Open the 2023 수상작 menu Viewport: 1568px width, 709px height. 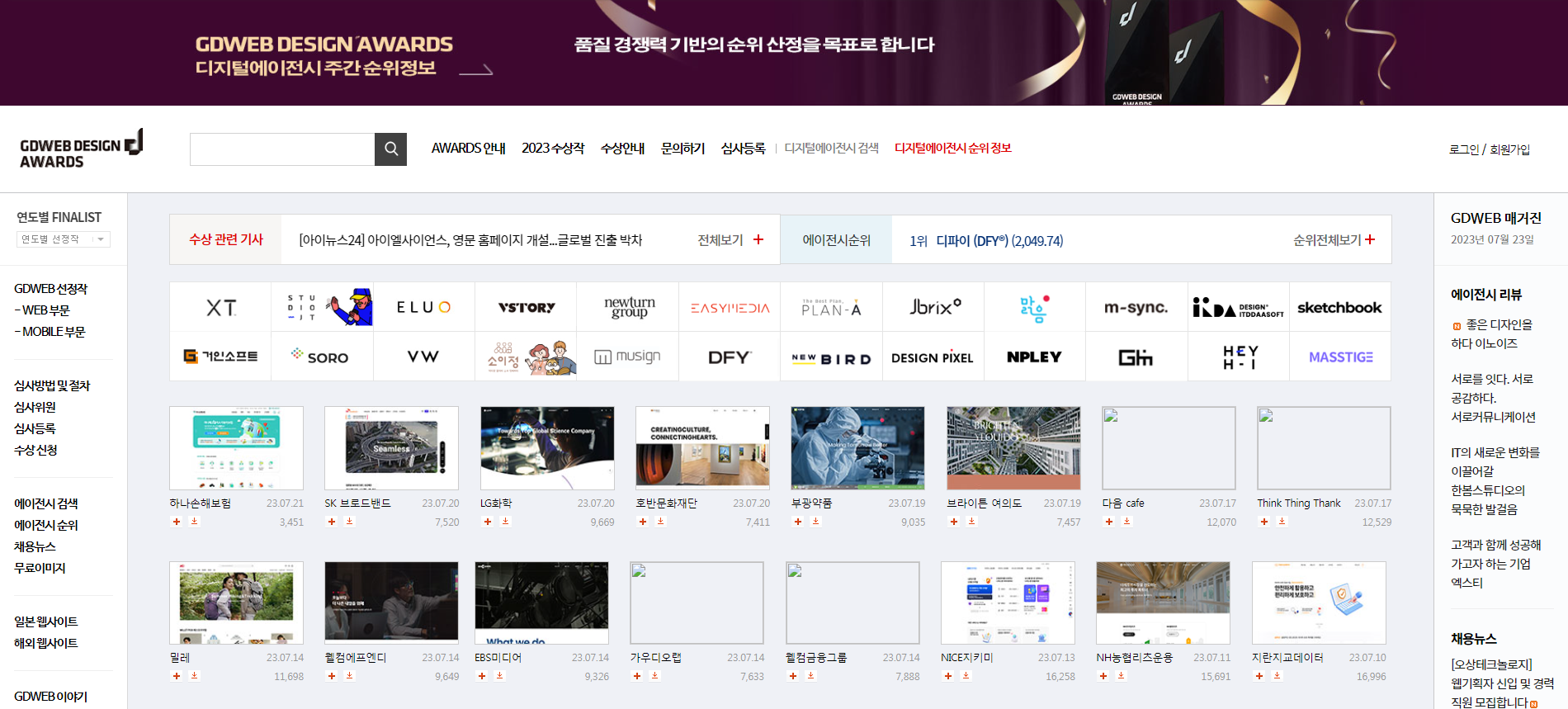553,149
